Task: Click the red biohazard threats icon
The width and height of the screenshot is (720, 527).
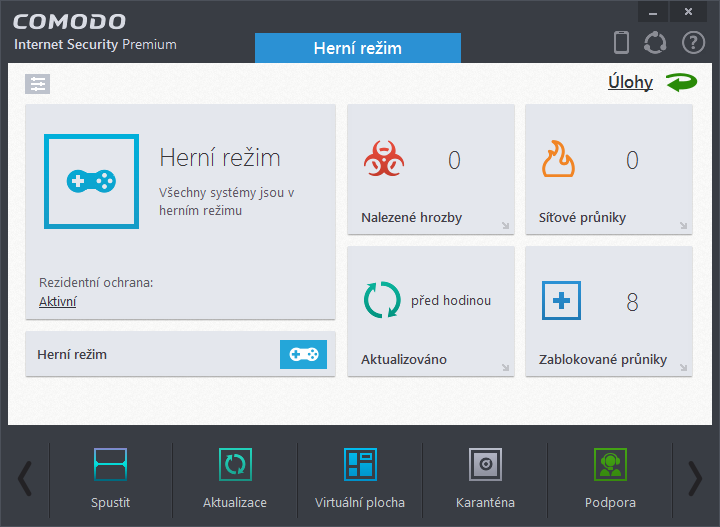Action: click(384, 159)
